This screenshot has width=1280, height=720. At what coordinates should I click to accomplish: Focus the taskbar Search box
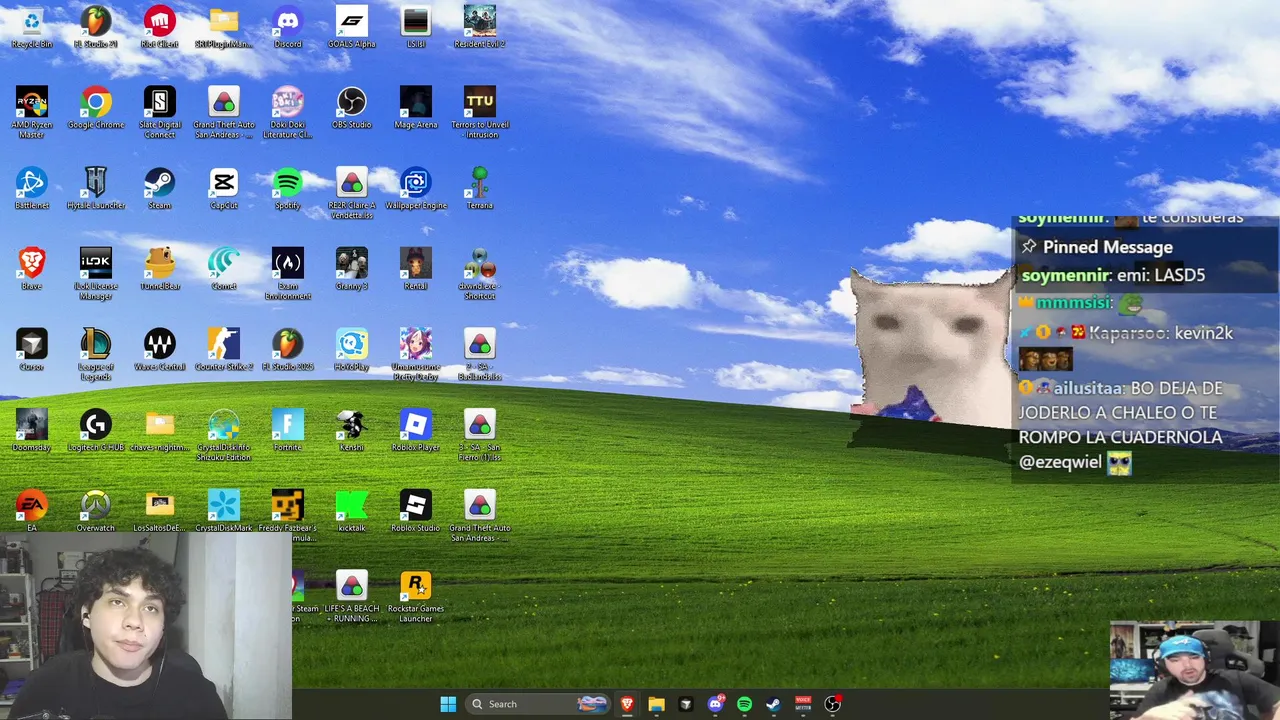538,704
